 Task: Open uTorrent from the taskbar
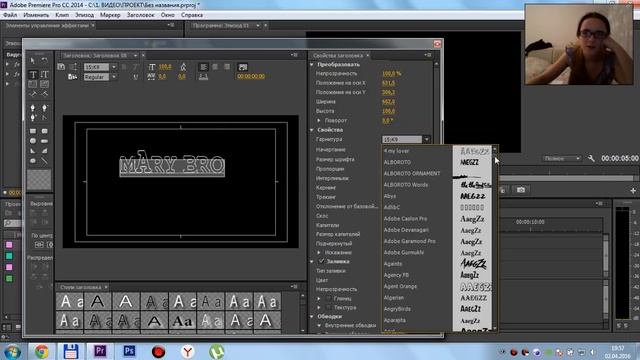[217, 351]
